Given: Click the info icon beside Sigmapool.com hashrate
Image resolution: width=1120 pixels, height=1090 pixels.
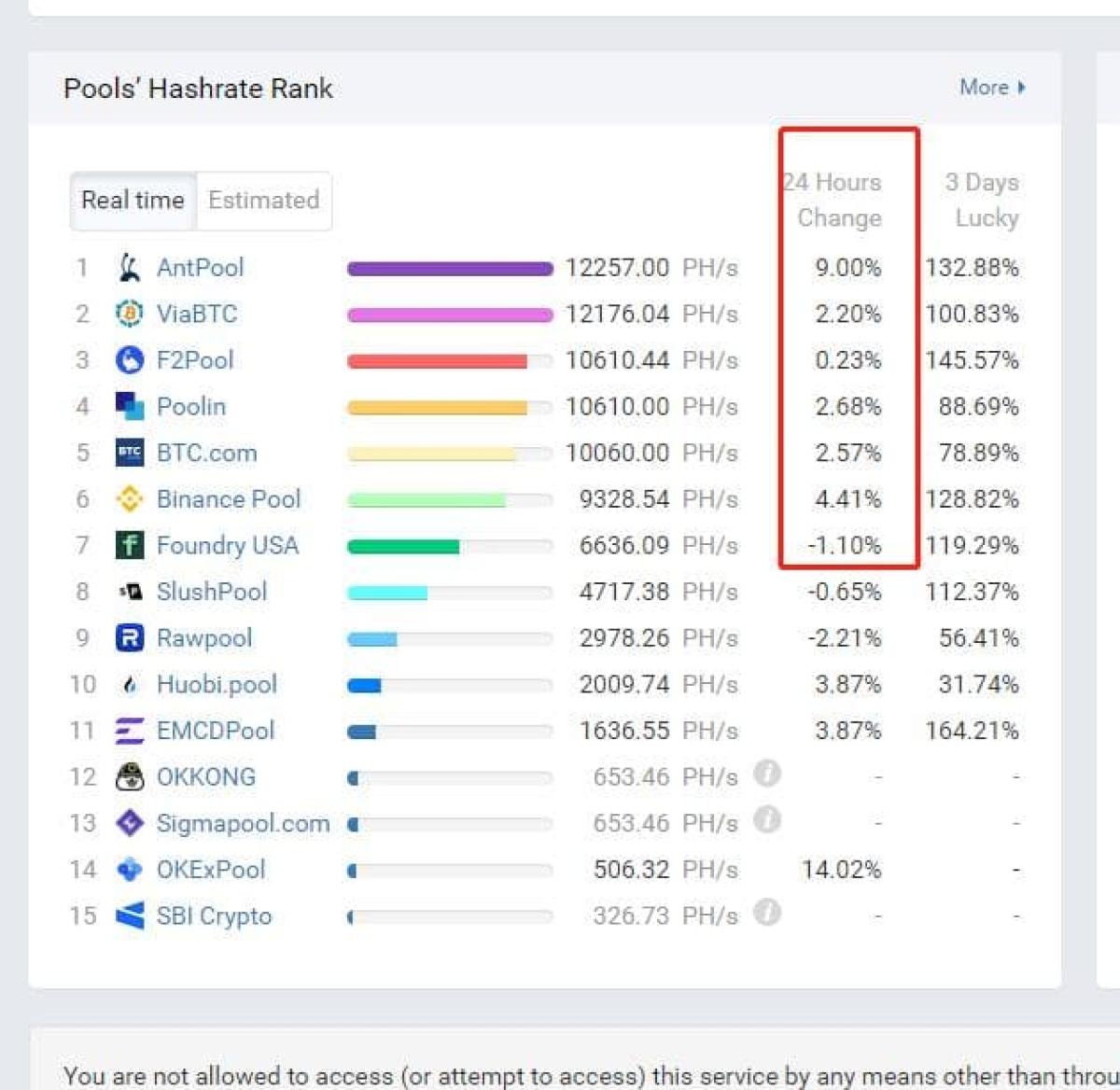Looking at the screenshot, I should 767,820.
